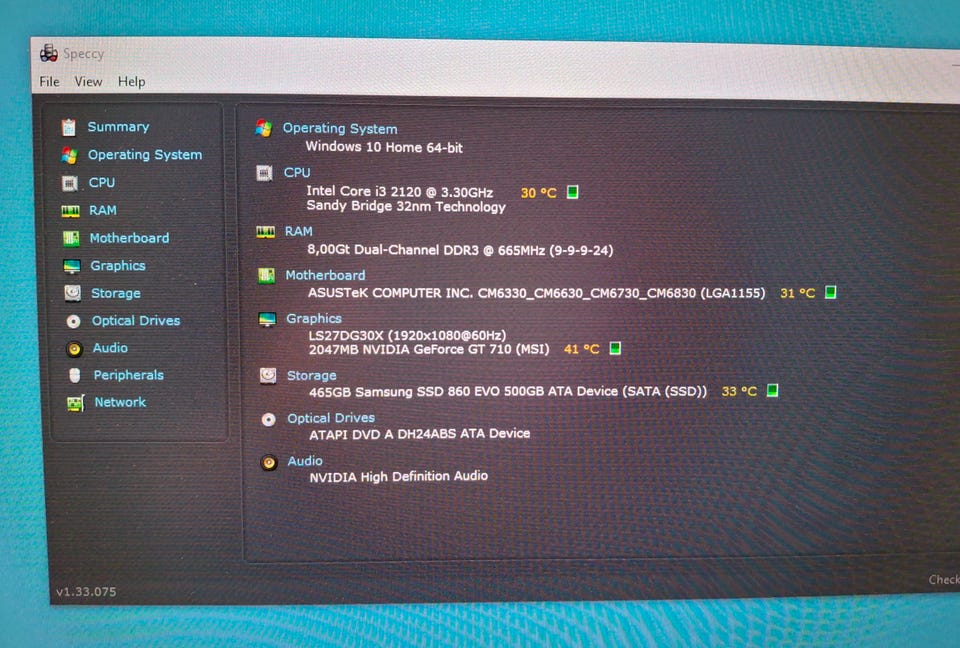Open the File menu
Screen dimensions: 960x648
(49, 81)
